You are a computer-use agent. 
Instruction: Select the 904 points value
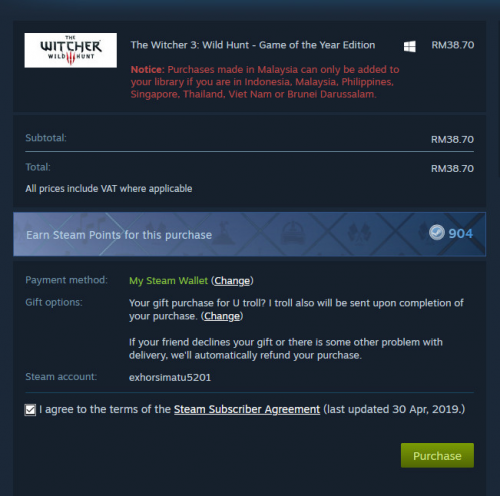(460, 233)
